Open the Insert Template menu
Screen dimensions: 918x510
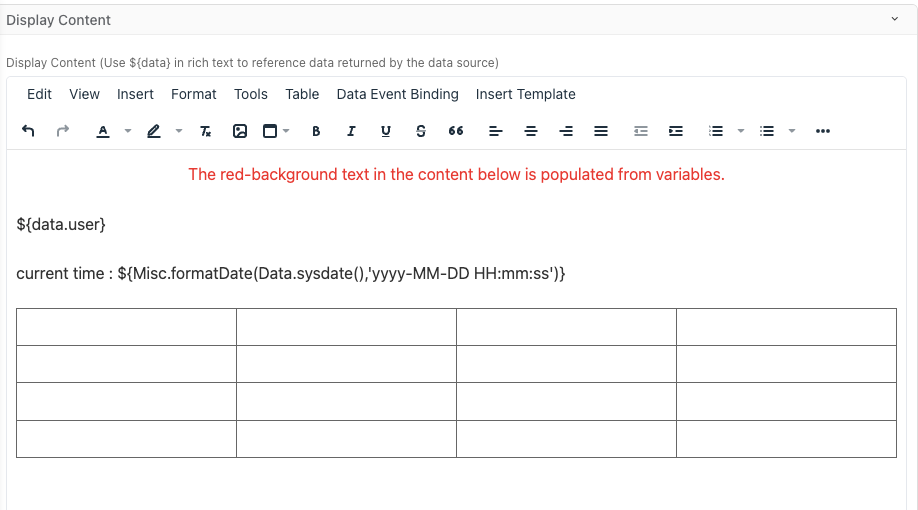pyautogui.click(x=525, y=94)
